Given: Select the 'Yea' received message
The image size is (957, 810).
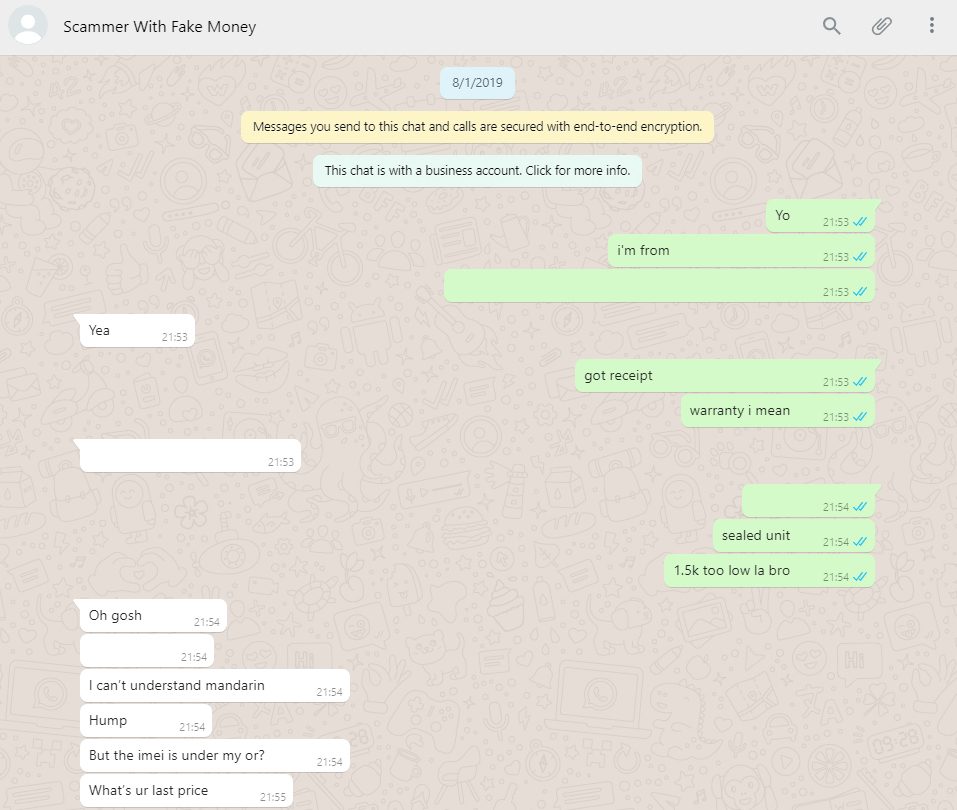Looking at the screenshot, I should tap(137, 331).
